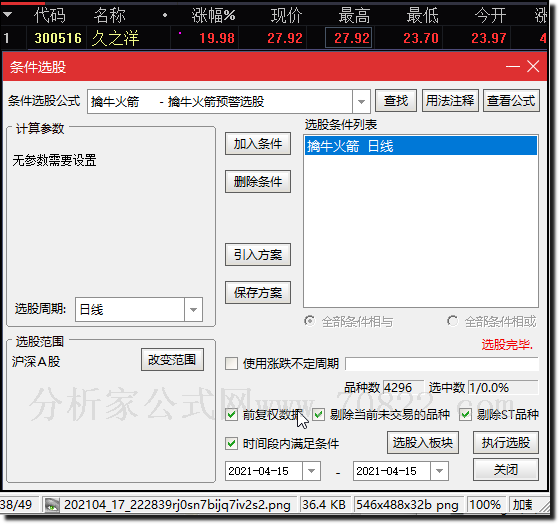The image size is (560, 524).
Task: Click the image file icon in the status bar
Action: (x=52, y=505)
